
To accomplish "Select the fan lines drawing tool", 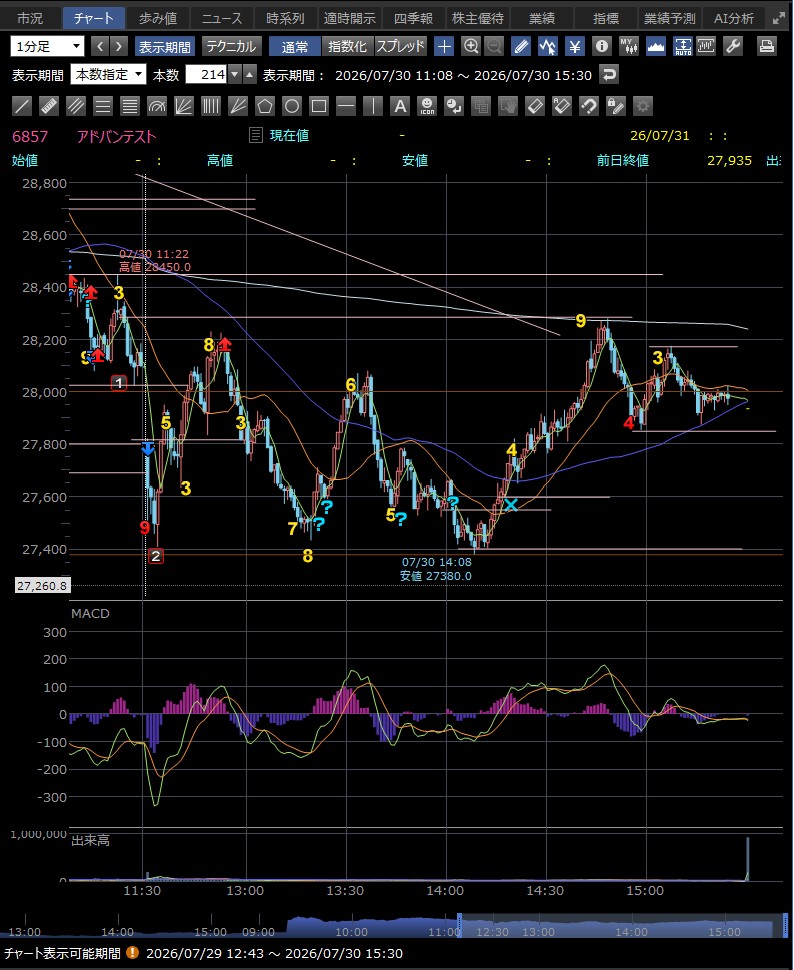I will click(184, 106).
